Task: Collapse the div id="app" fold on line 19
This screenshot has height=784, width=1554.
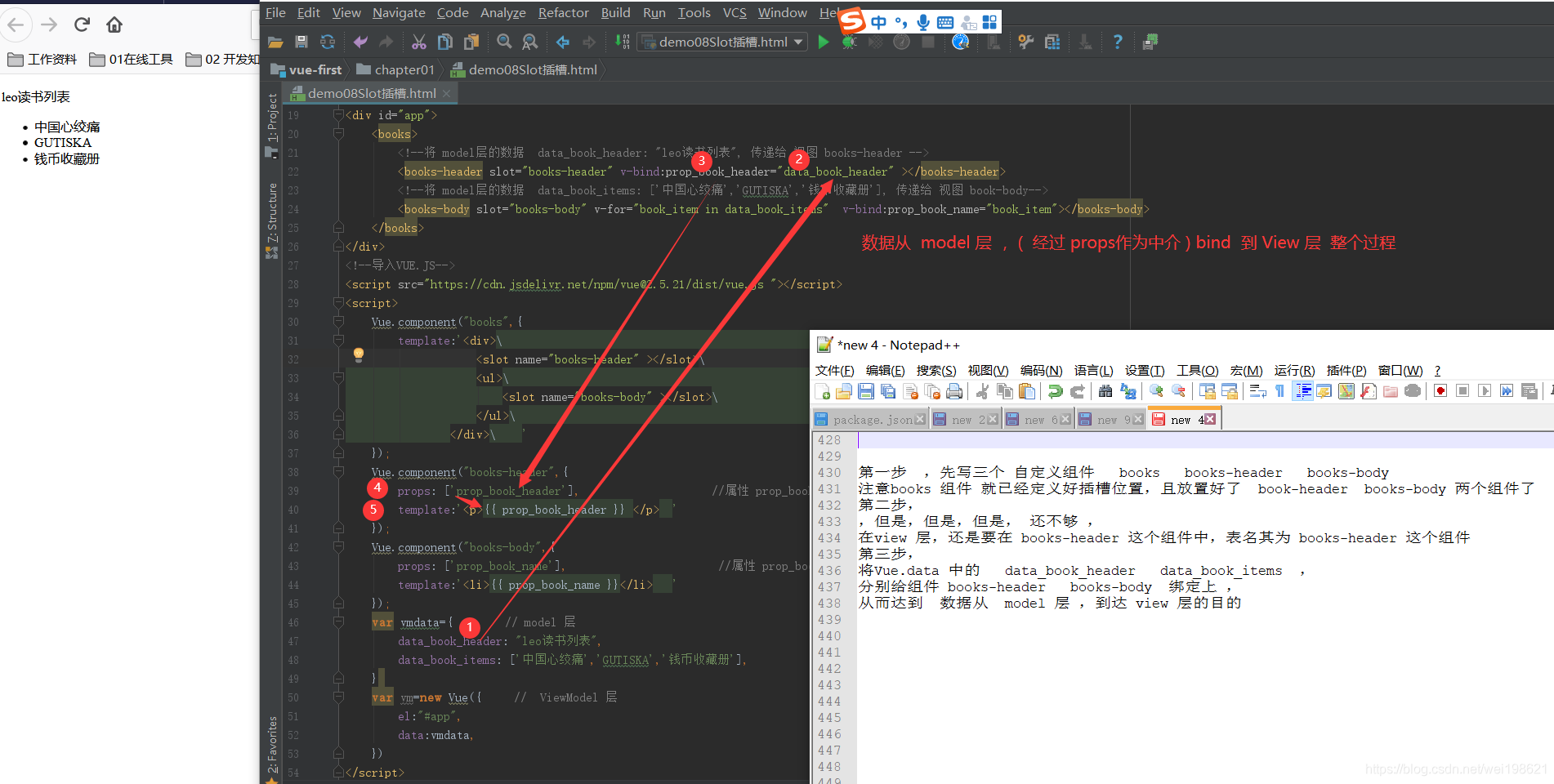Action: coord(338,115)
